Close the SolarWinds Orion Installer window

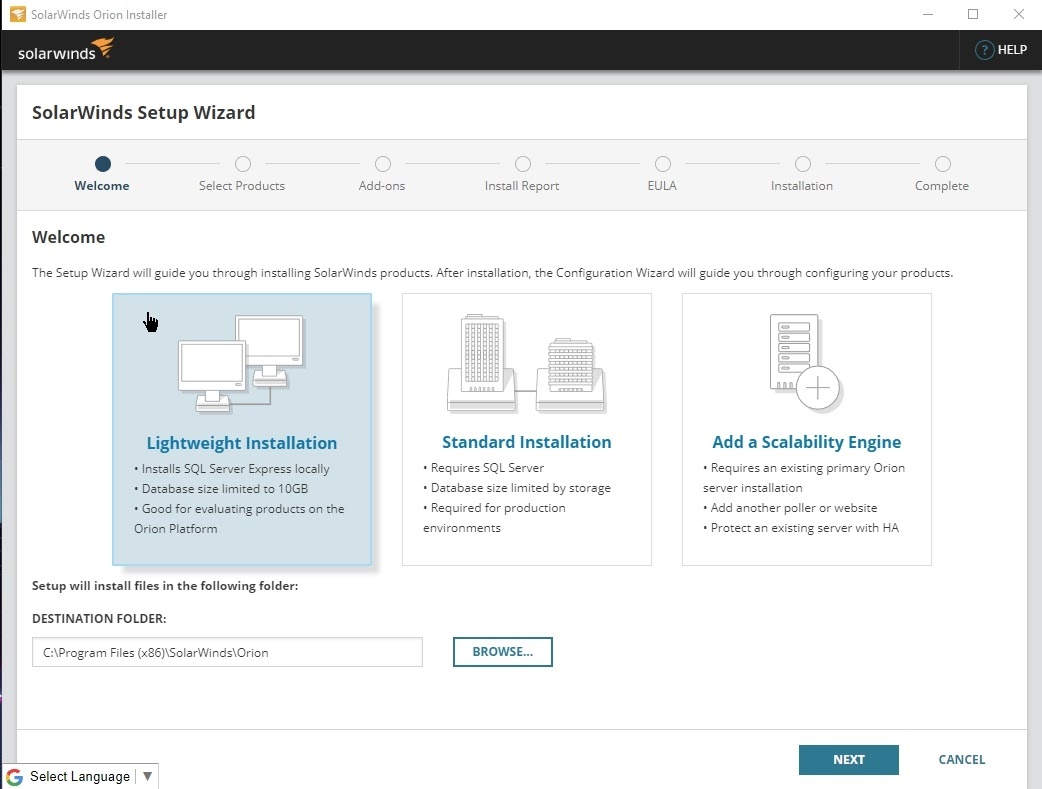click(x=1018, y=14)
